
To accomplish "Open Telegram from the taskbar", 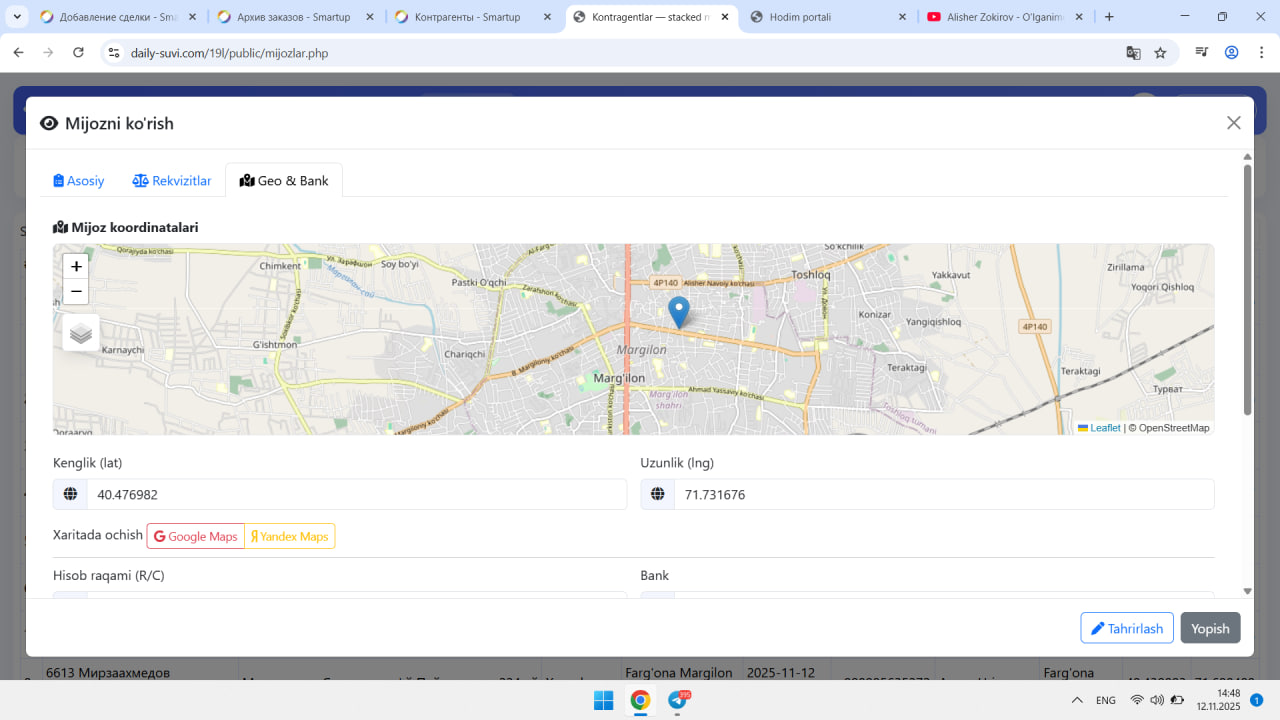I will (x=677, y=701).
